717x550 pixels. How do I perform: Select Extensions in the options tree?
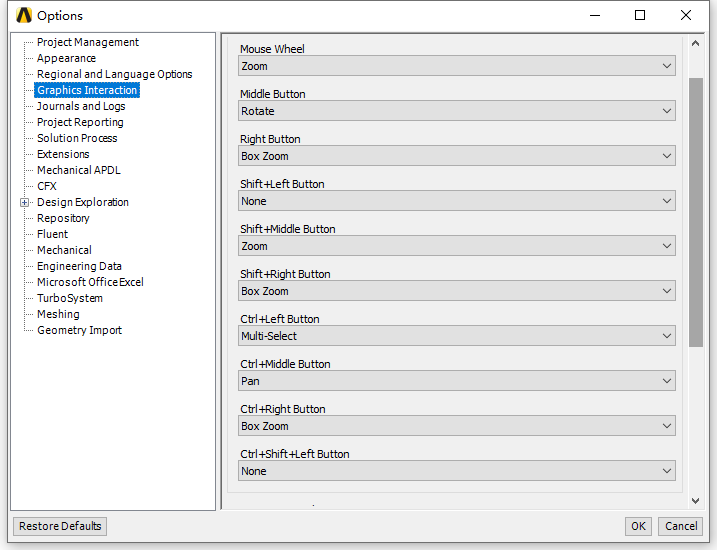63,154
